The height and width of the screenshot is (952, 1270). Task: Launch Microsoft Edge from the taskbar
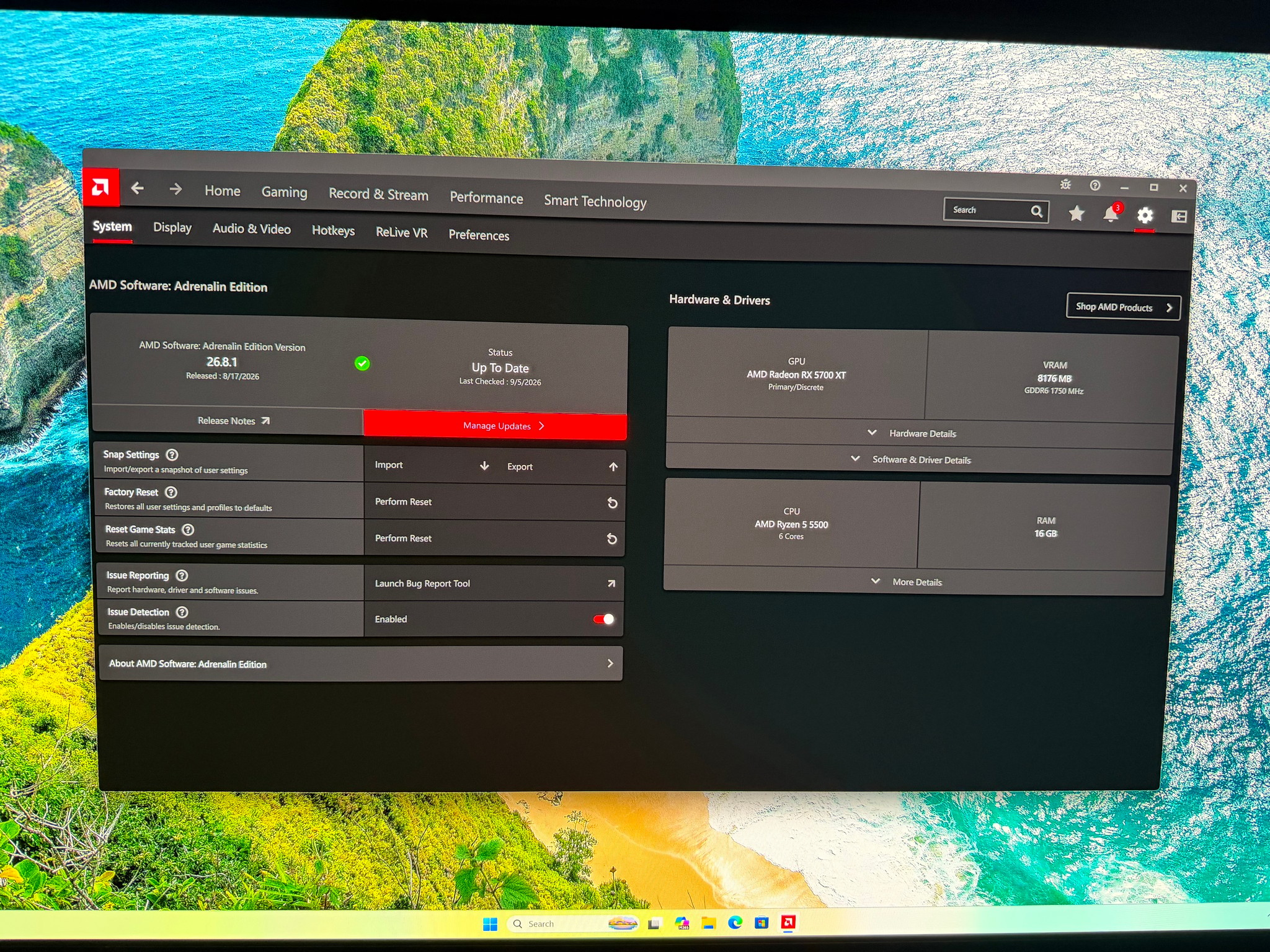click(735, 923)
